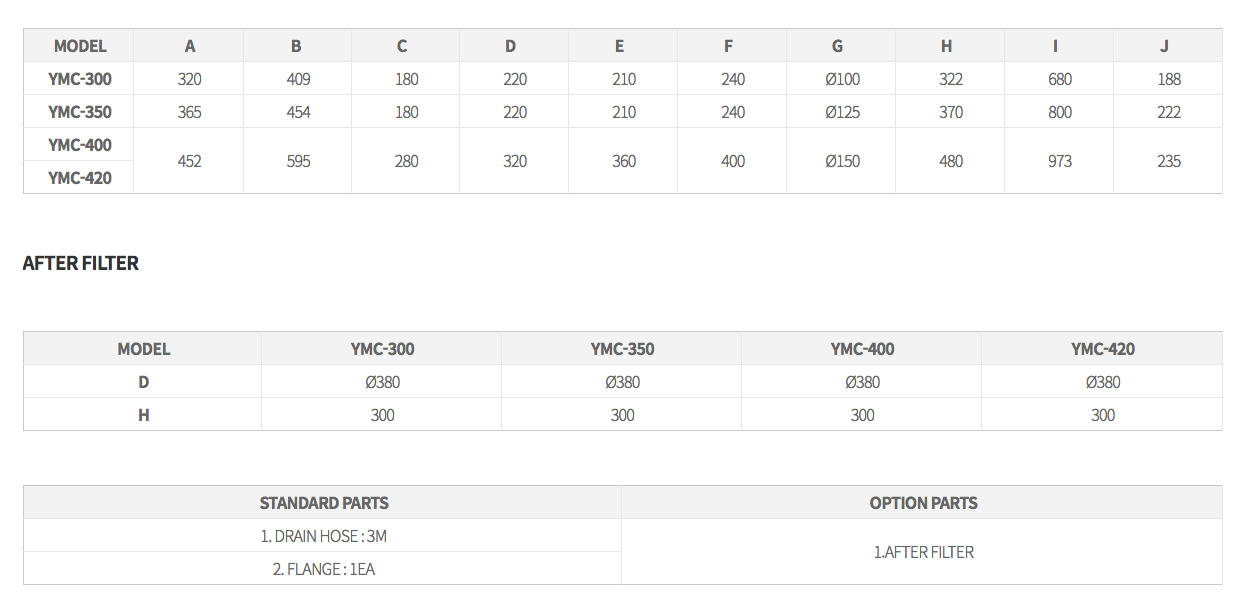Image resolution: width=1233 pixels, height=606 pixels.
Task: Click the YMC-300 row label in top table
Action: tap(79, 79)
